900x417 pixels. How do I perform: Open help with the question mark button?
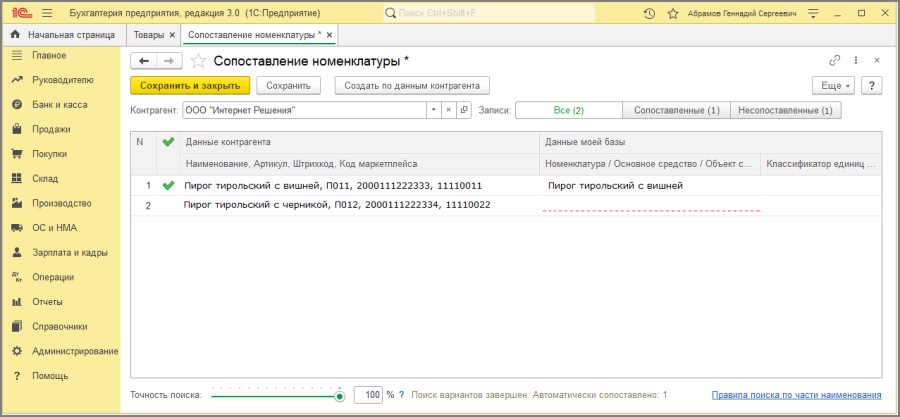coord(872,85)
